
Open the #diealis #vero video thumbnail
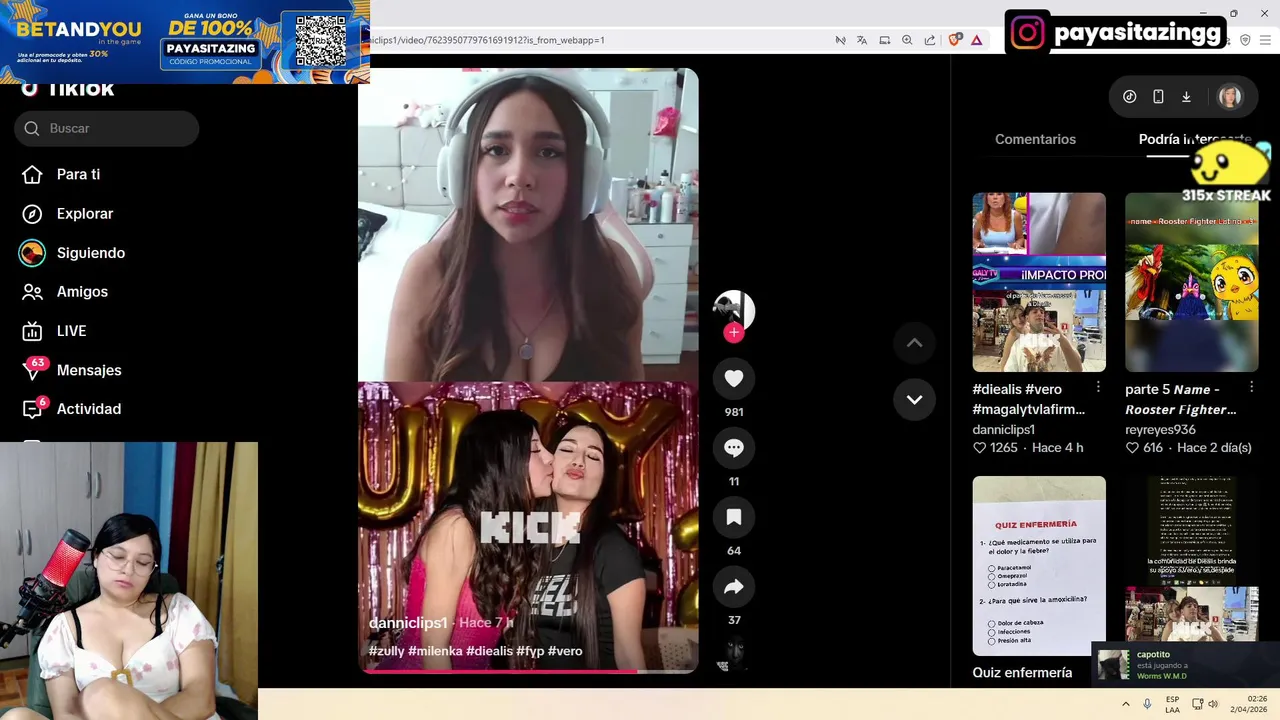click(1039, 282)
